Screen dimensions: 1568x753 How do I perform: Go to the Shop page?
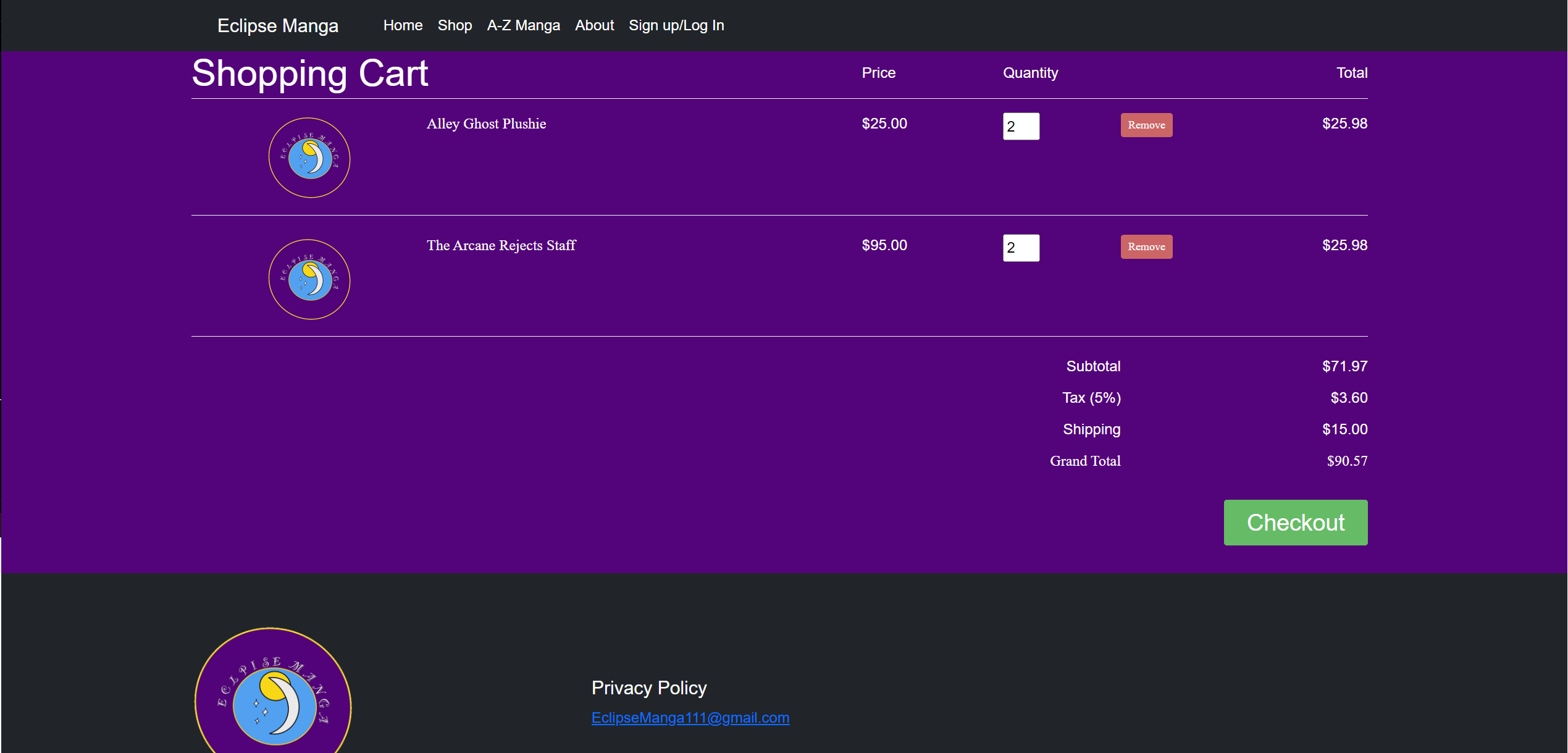(455, 25)
